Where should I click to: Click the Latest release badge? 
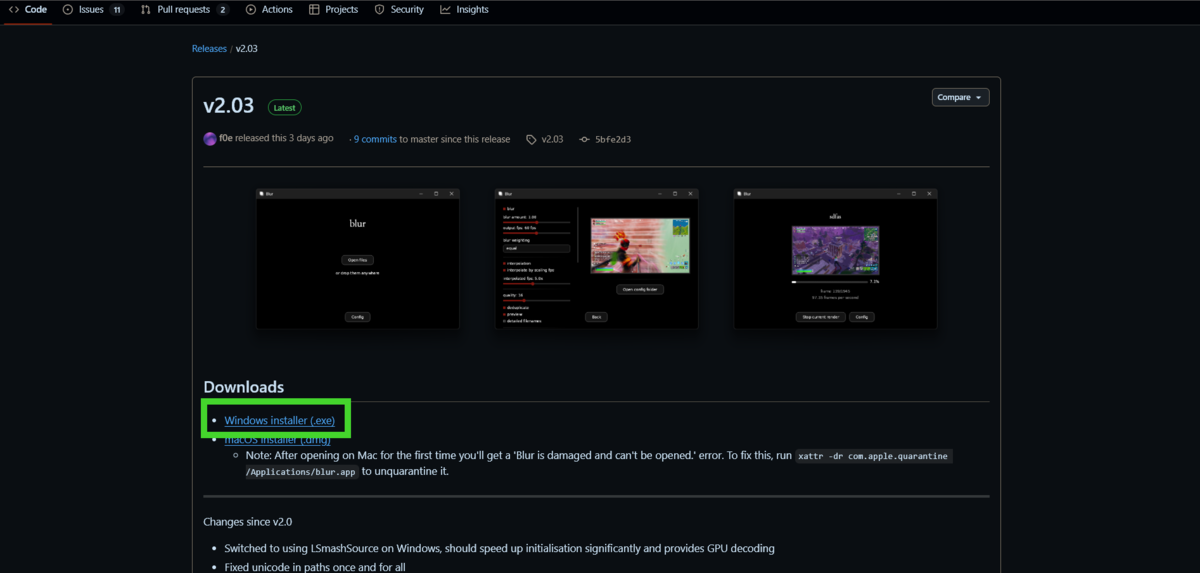pyautogui.click(x=284, y=107)
